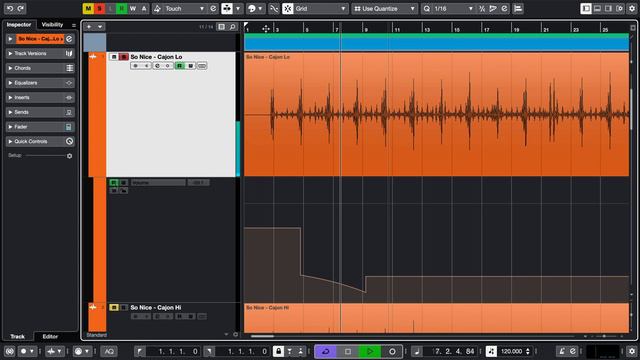Viewport: 640px width, 360px height.
Task: Click the Stop transport button
Action: (348, 351)
